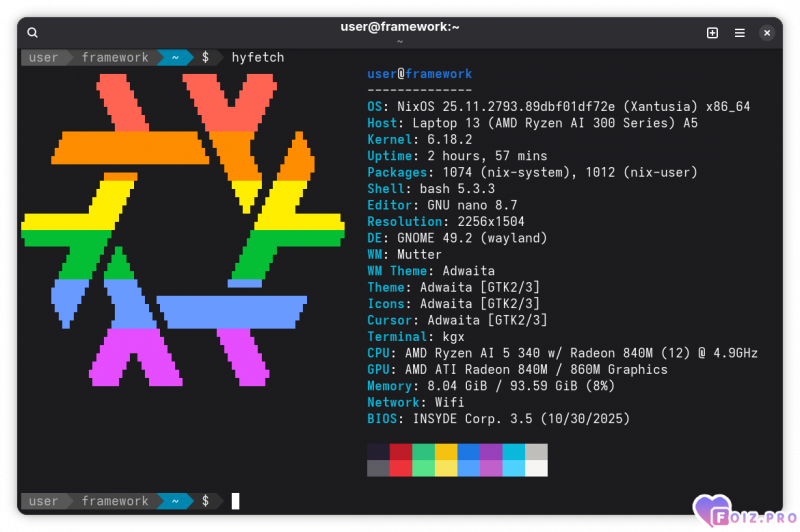The image size is (800, 532).
Task: Click the blue tilde segment of the top prompt
Action: coord(173,58)
